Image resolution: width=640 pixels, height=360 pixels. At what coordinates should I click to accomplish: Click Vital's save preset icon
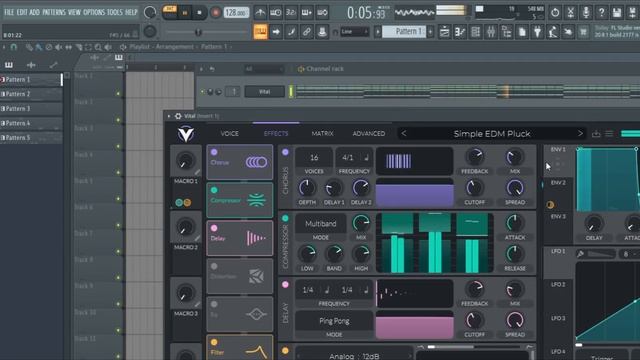tap(596, 134)
